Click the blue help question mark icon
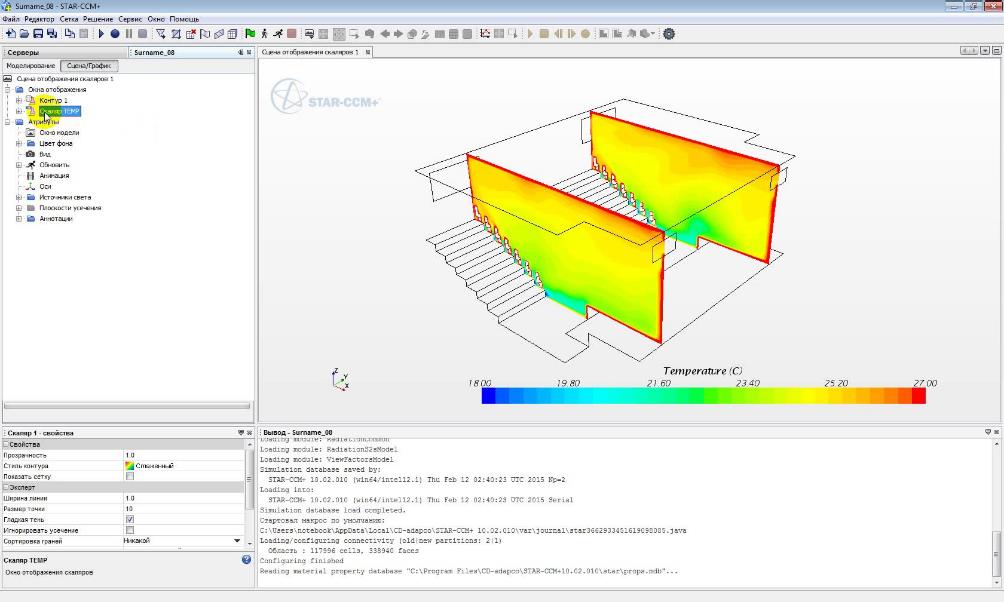1004x602 pixels. [x=246, y=560]
